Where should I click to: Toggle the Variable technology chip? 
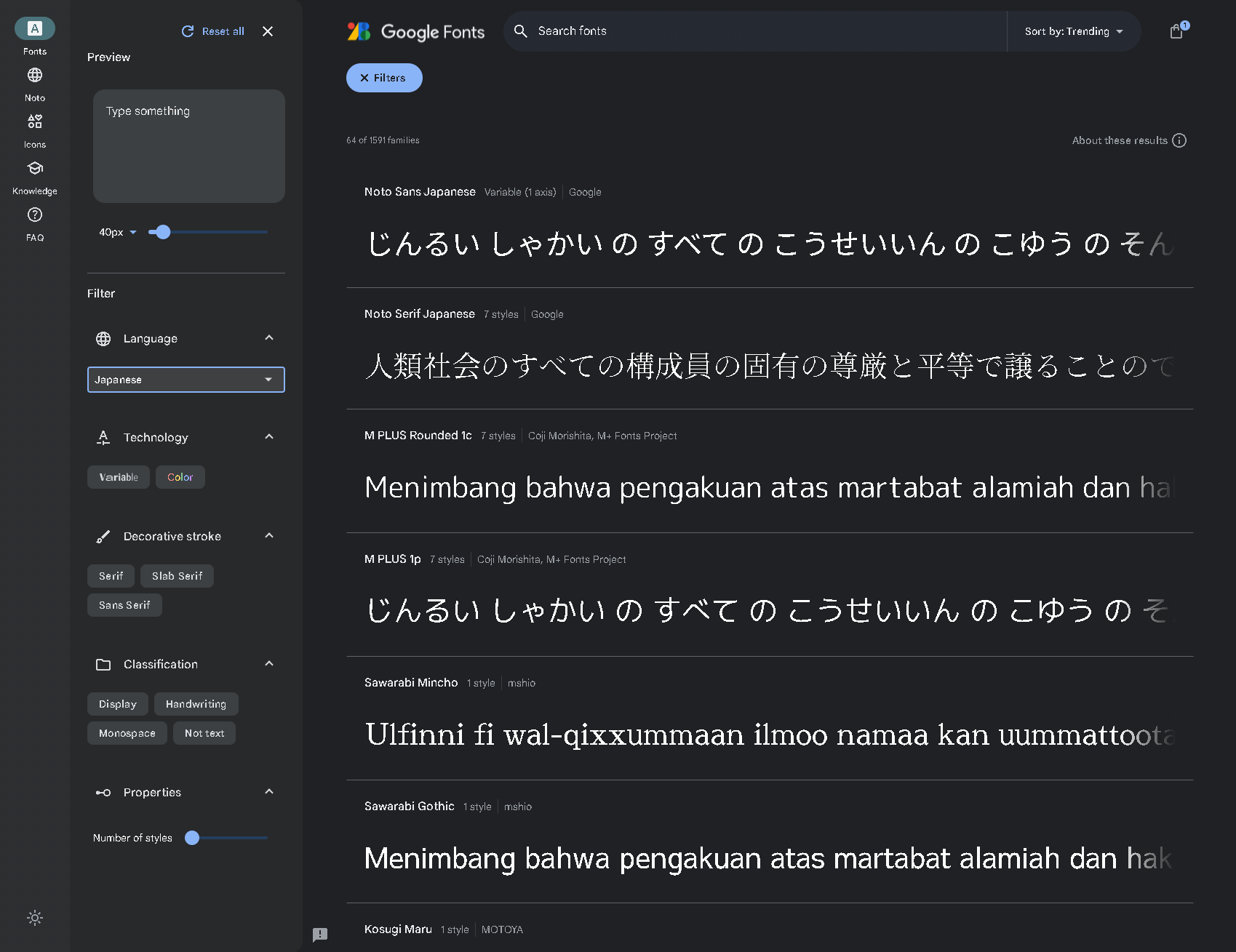pyautogui.click(x=119, y=477)
